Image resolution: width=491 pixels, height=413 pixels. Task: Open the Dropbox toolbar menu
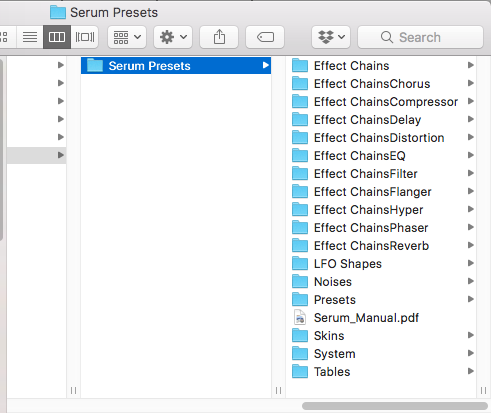click(331, 37)
